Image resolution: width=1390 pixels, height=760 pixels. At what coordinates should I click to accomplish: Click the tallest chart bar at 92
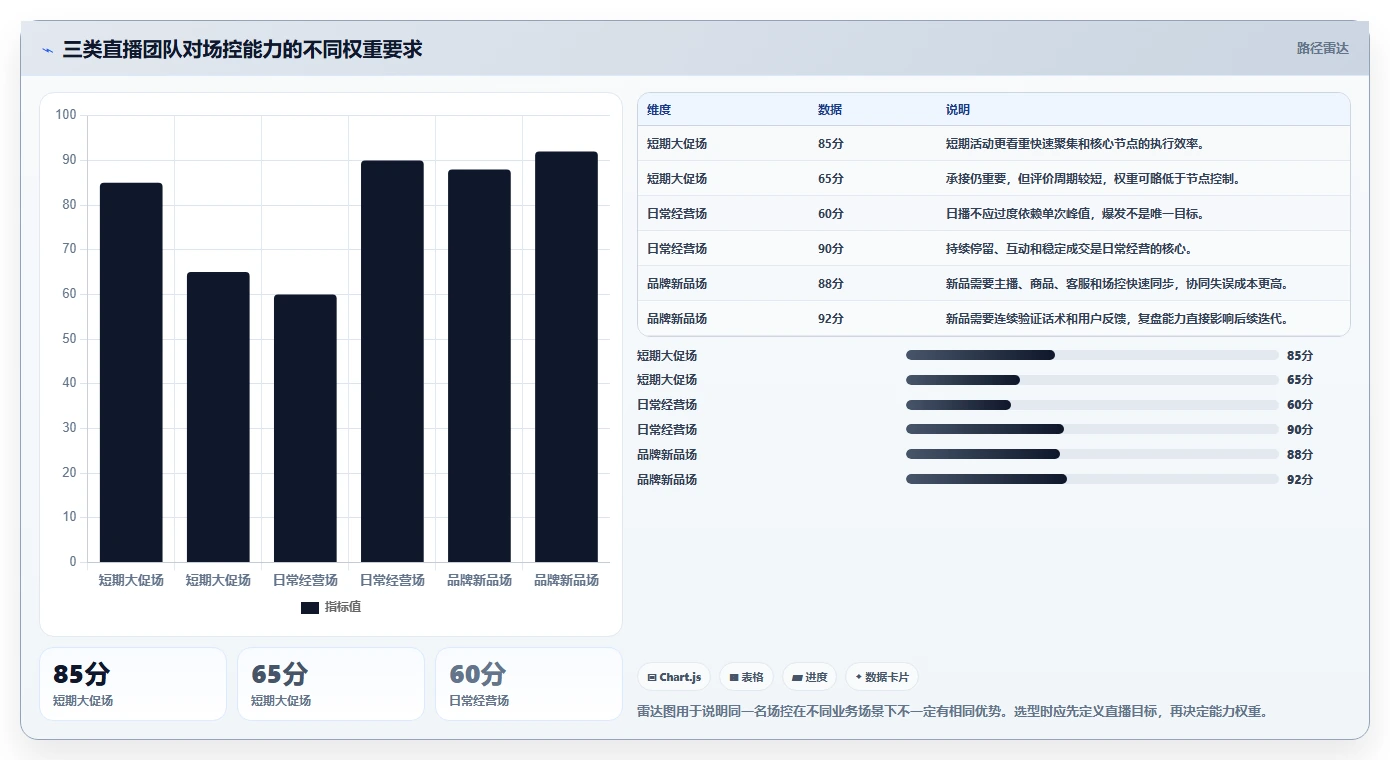567,357
